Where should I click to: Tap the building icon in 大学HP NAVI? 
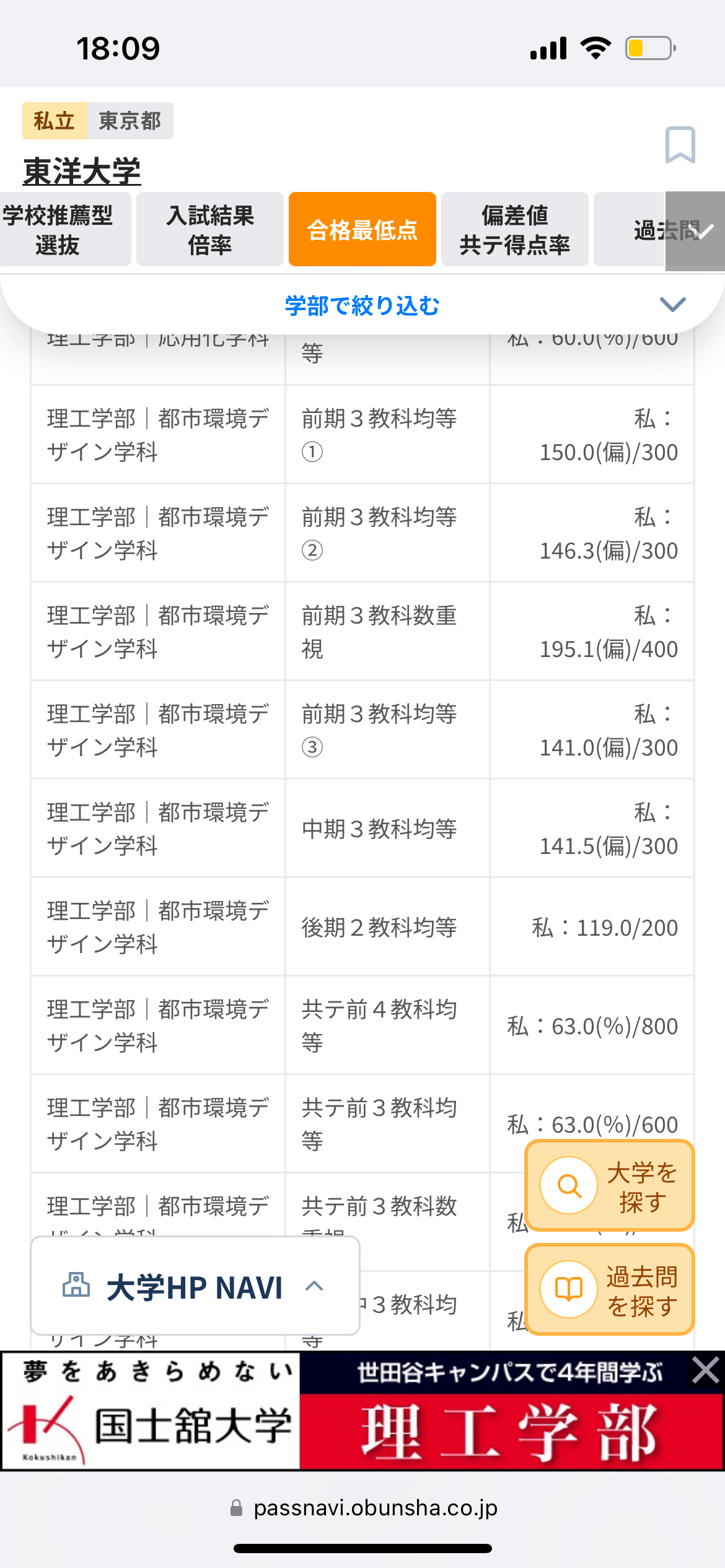[76, 1285]
